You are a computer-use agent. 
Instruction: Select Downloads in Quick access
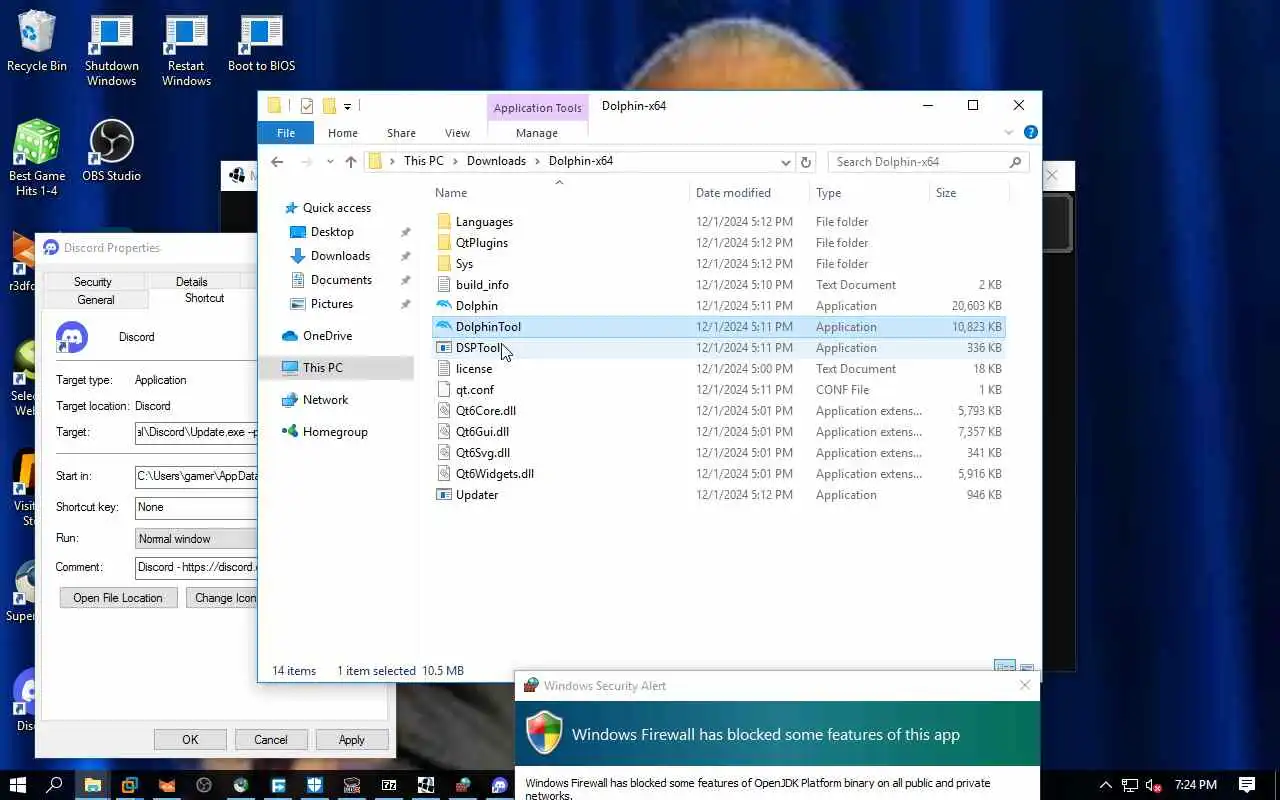tap(340, 256)
